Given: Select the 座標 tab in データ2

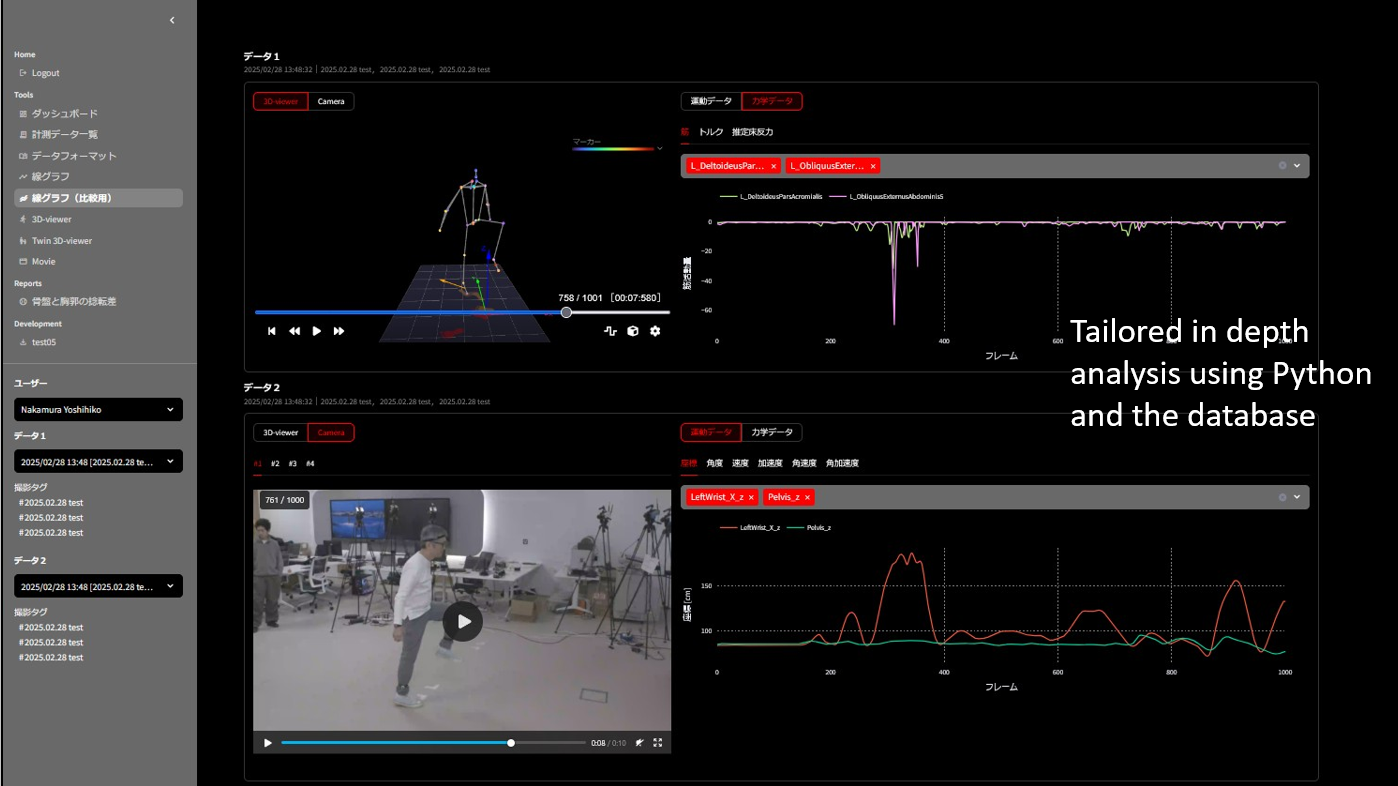Looking at the screenshot, I should [x=688, y=464].
